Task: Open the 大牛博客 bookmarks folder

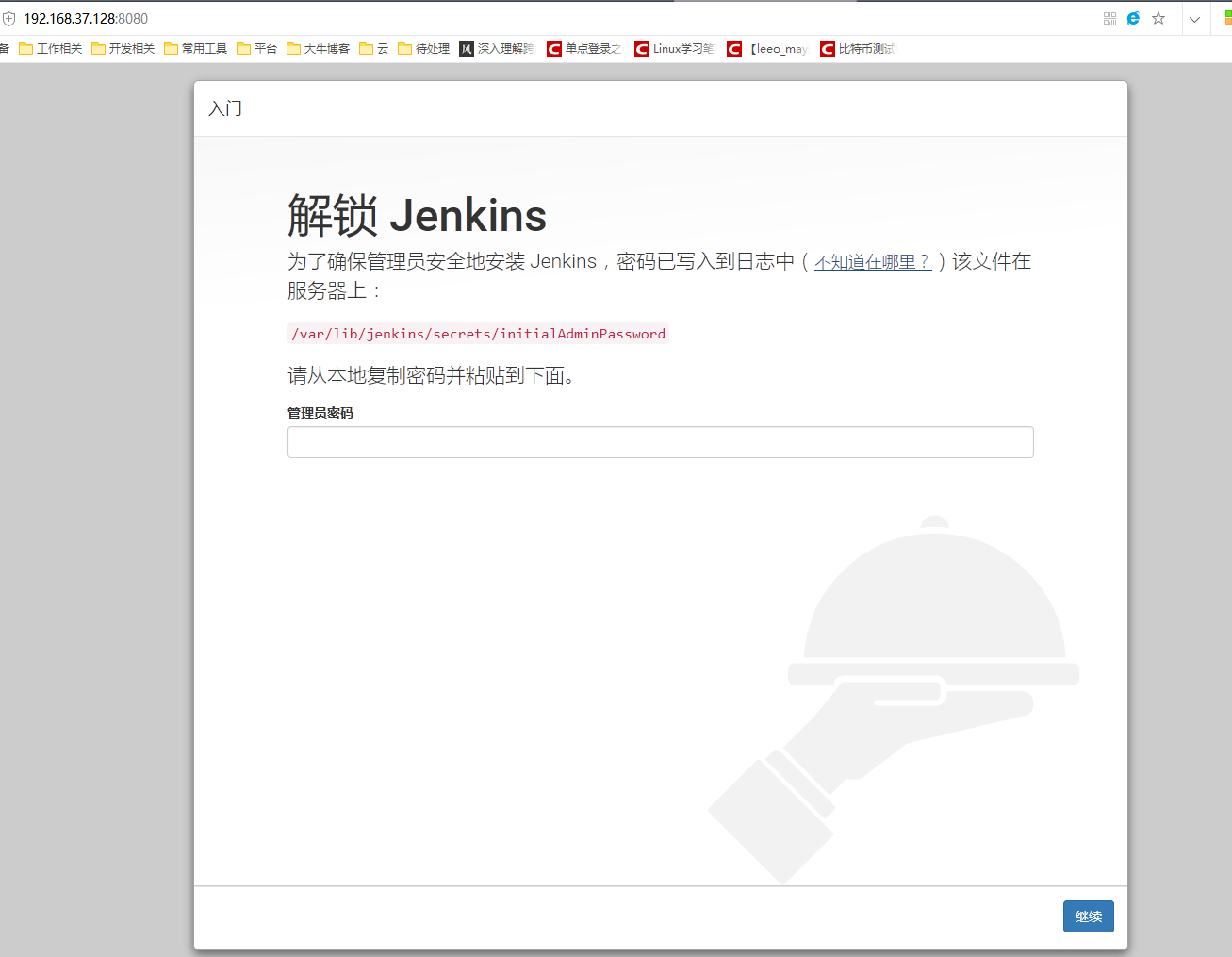Action: coord(319,49)
